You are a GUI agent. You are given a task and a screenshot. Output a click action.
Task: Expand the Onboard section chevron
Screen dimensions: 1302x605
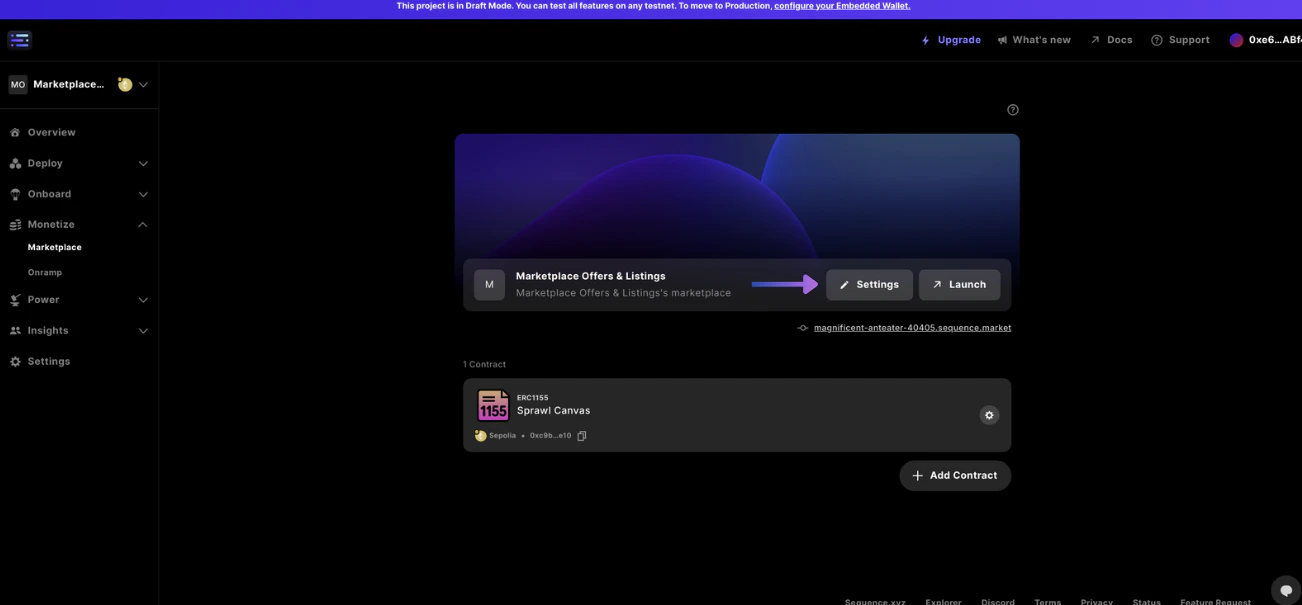pyautogui.click(x=143, y=194)
